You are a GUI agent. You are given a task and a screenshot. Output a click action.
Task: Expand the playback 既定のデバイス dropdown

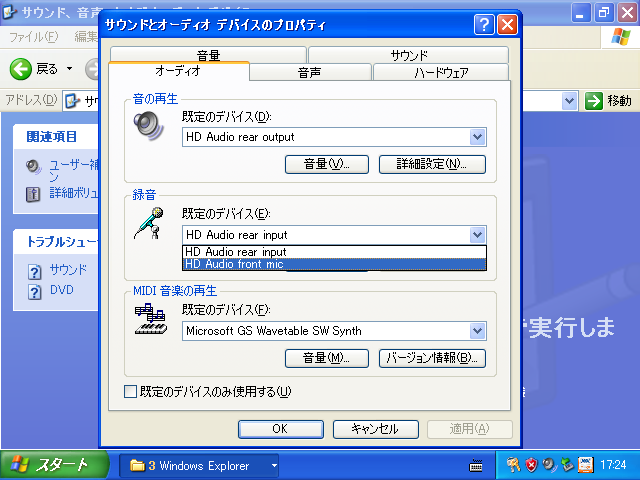[x=477, y=137]
